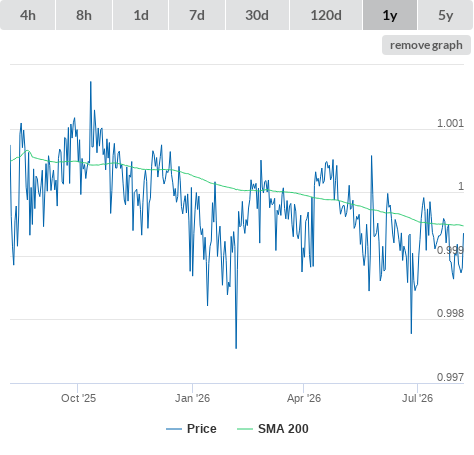Image resolution: width=474 pixels, height=455 pixels.
Task: Show the 5y price history
Action: click(445, 15)
